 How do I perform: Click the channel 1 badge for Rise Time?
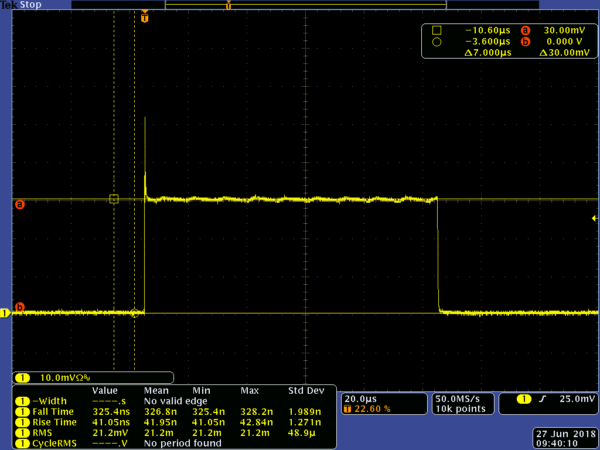22,422
